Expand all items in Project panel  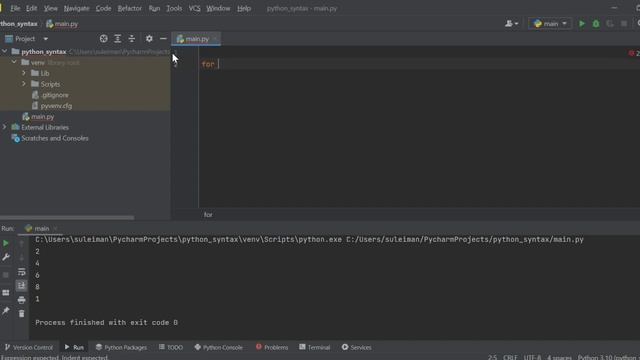[118, 39]
